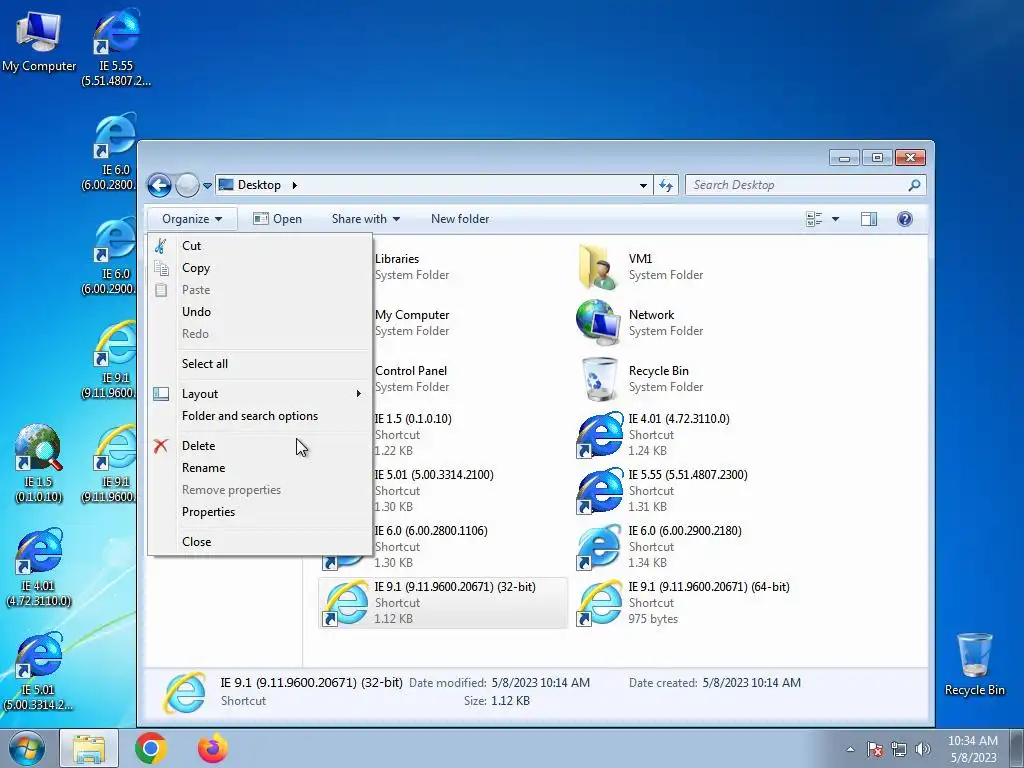The image size is (1024, 768).
Task: Choose Cut from the Organize menu
Action: [260, 246]
